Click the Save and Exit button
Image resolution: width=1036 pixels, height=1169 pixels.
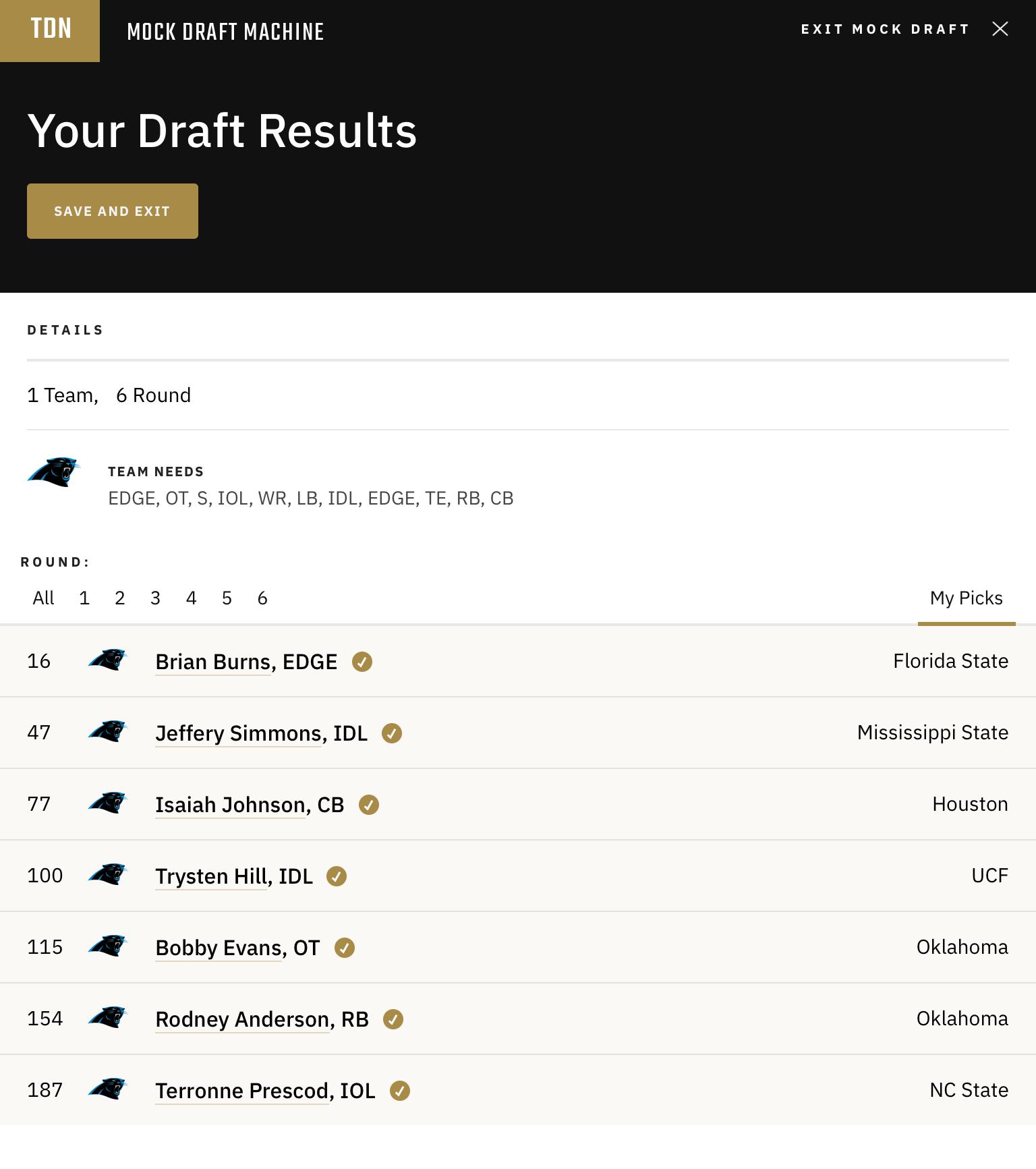click(x=113, y=211)
